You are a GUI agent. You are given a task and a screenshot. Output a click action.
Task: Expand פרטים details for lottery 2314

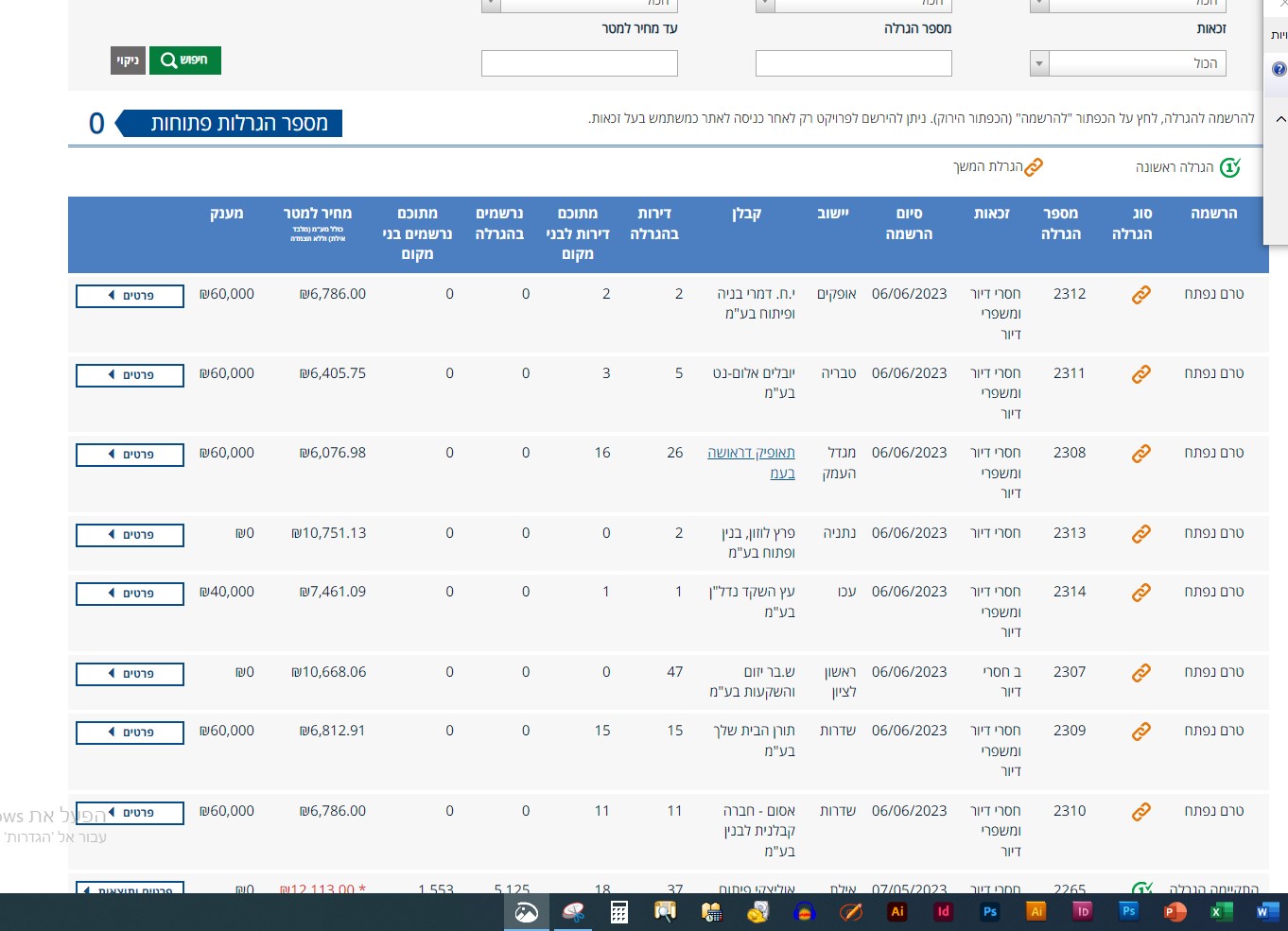pyautogui.click(x=130, y=594)
